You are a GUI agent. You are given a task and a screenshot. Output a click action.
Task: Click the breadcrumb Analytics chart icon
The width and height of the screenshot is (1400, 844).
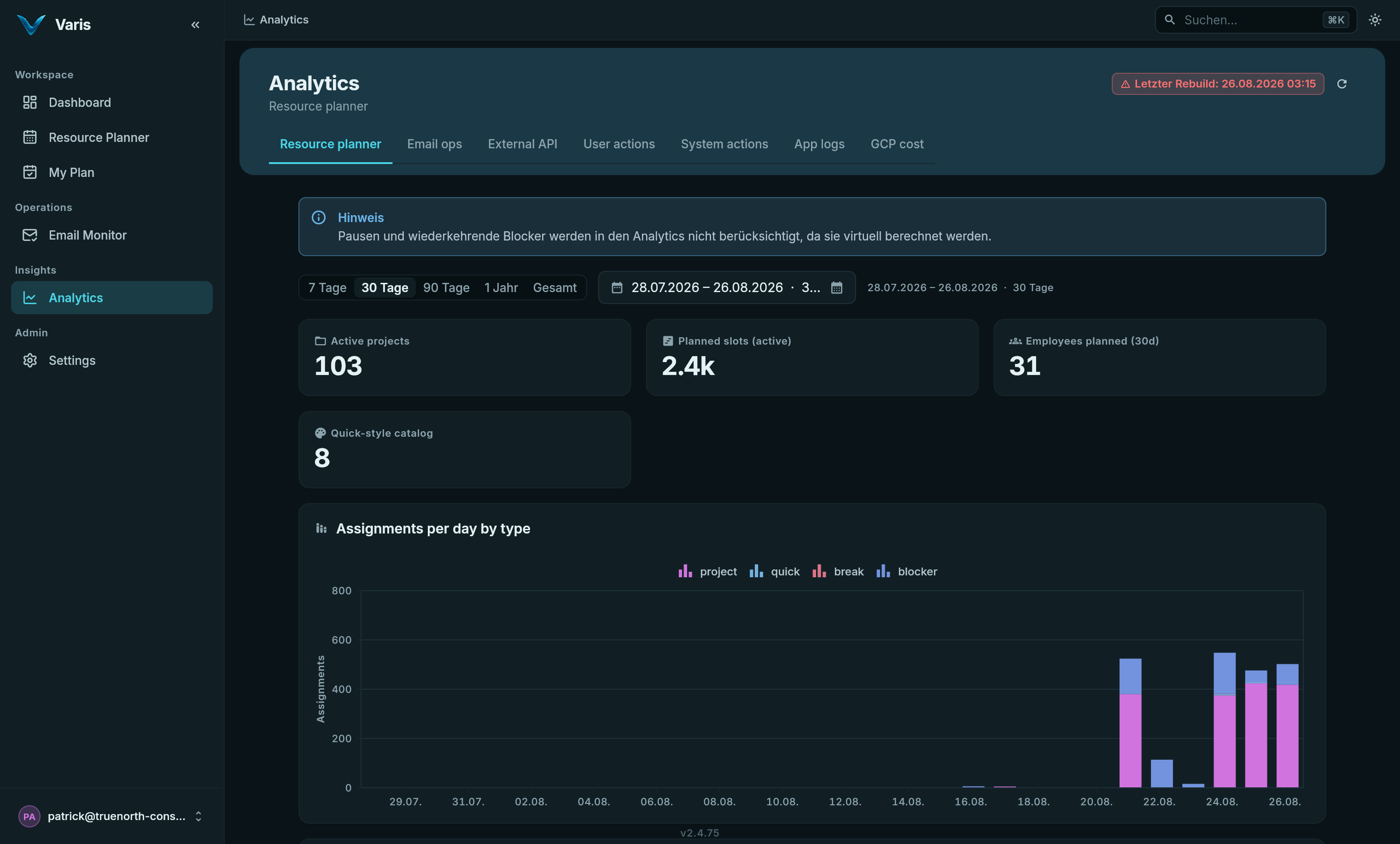click(x=249, y=19)
